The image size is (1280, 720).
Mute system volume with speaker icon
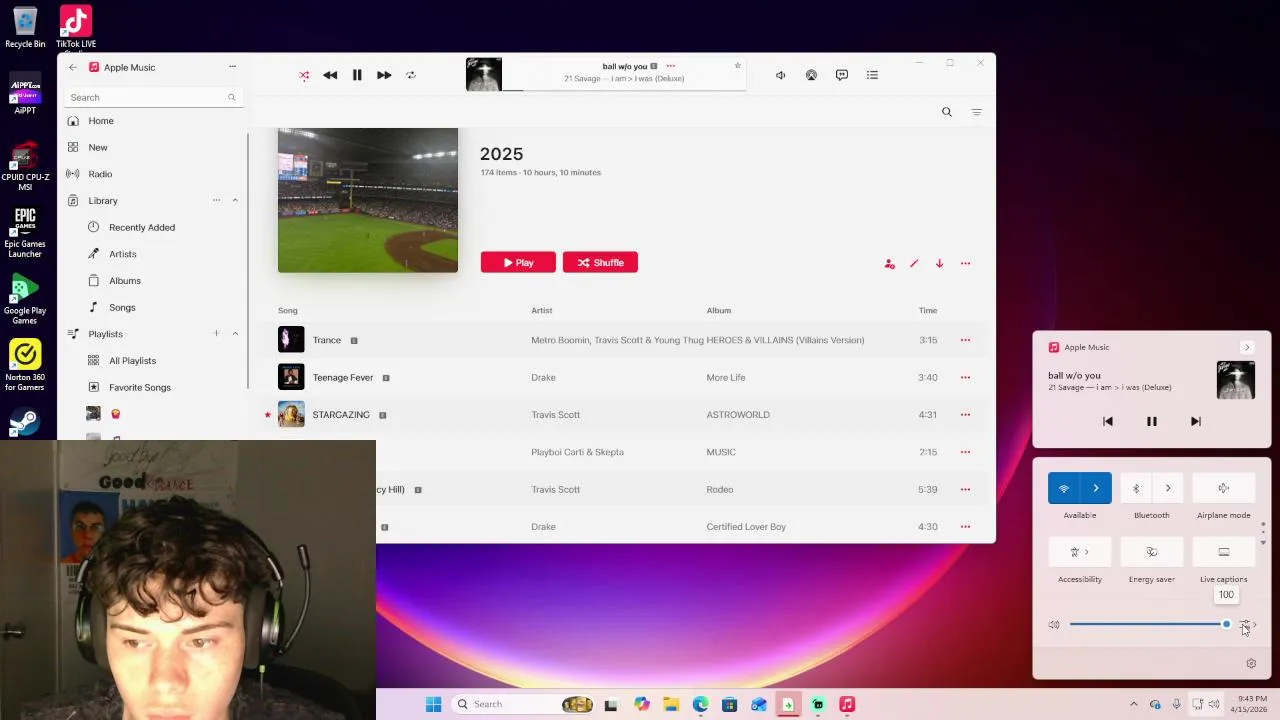(1054, 625)
